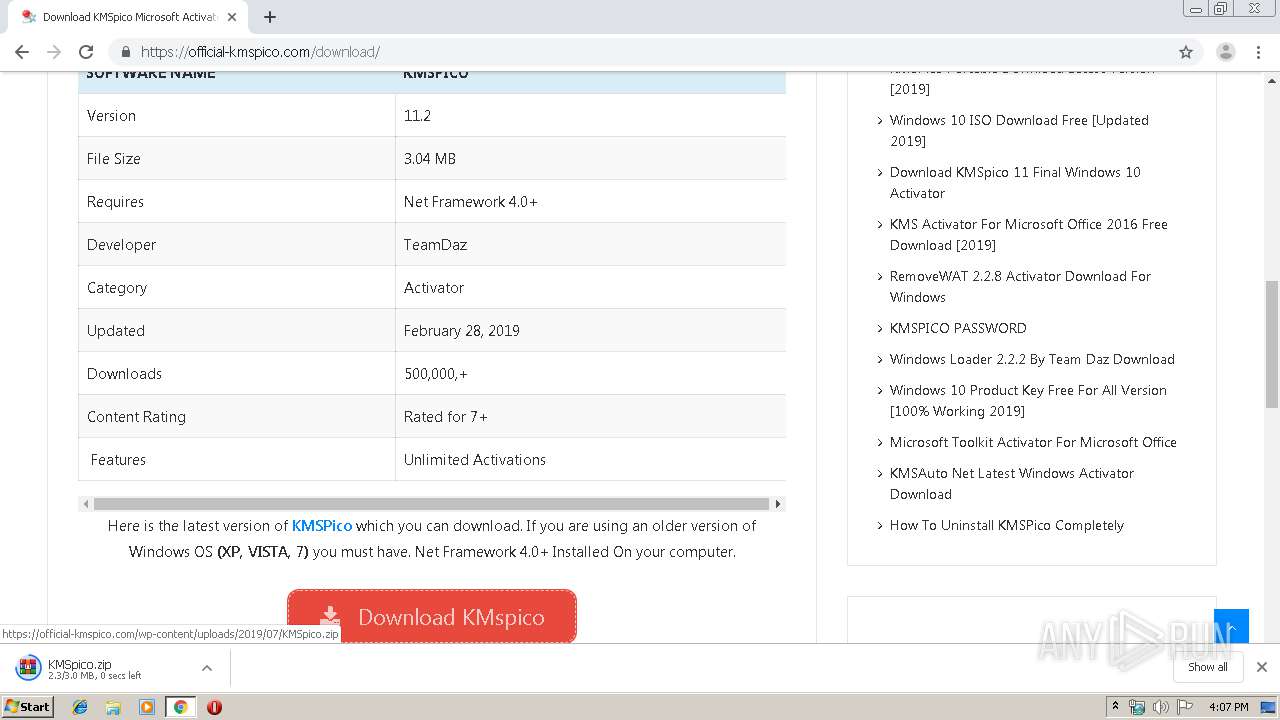Image resolution: width=1280 pixels, height=720 pixels.
Task: Select the Net Framework 4.0+ cell
Action: [x=590, y=202]
